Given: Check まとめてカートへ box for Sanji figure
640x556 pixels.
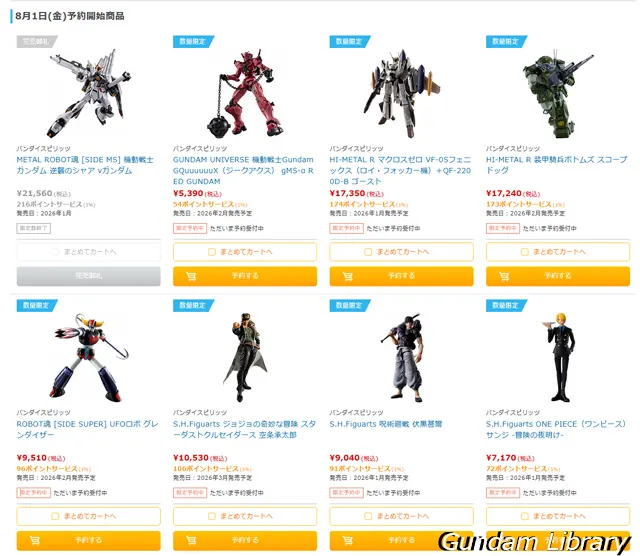Looking at the screenshot, I should point(524,516).
